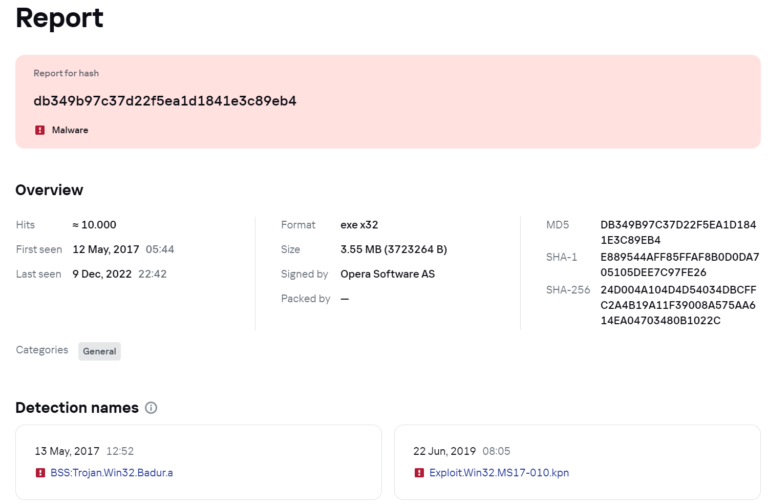
Task: Select the General category tag
Action: pyautogui.click(x=99, y=351)
